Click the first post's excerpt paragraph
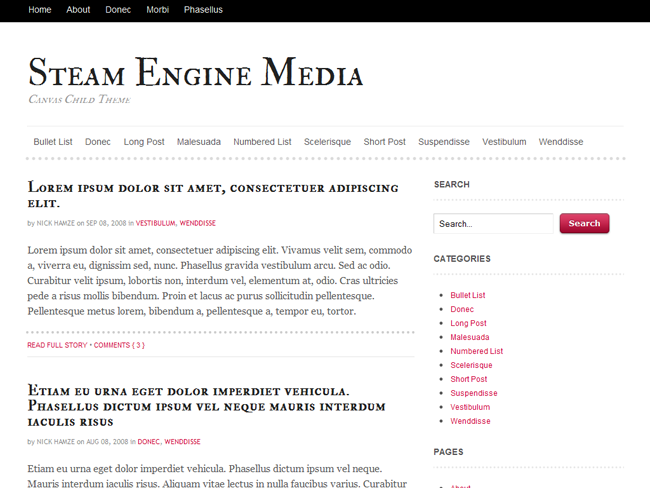Screen dimensions: 650x488 coord(220,281)
